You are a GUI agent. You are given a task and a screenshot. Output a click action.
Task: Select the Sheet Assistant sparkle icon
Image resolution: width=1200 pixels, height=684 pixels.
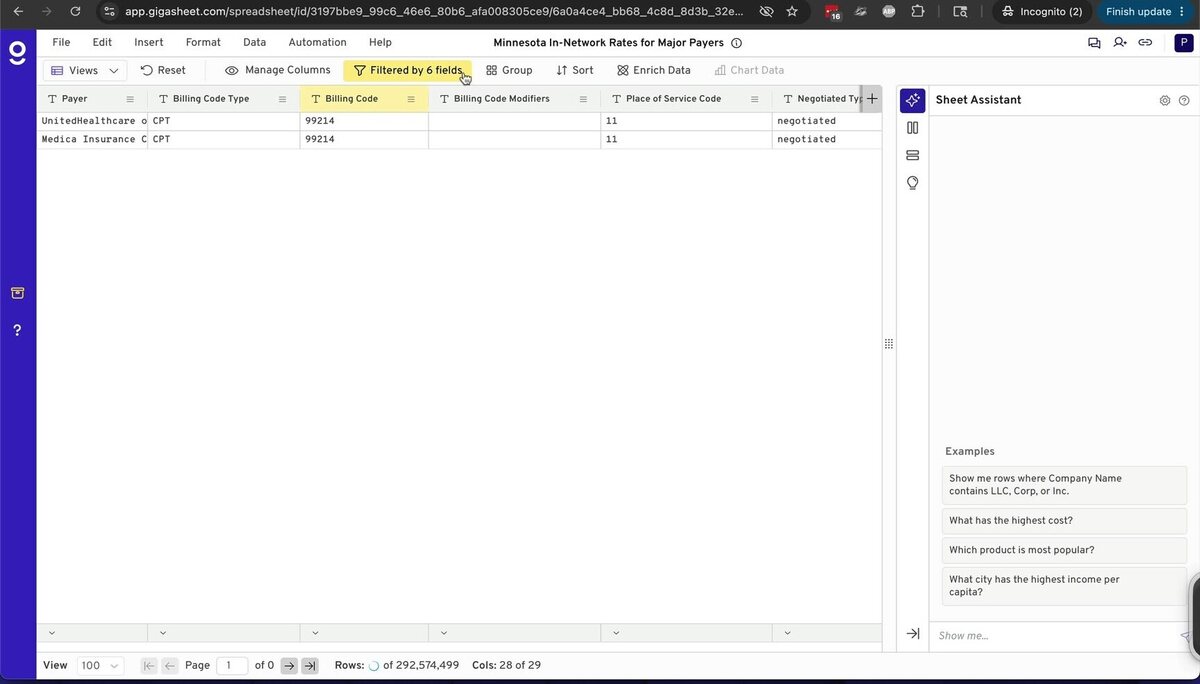tap(912, 100)
